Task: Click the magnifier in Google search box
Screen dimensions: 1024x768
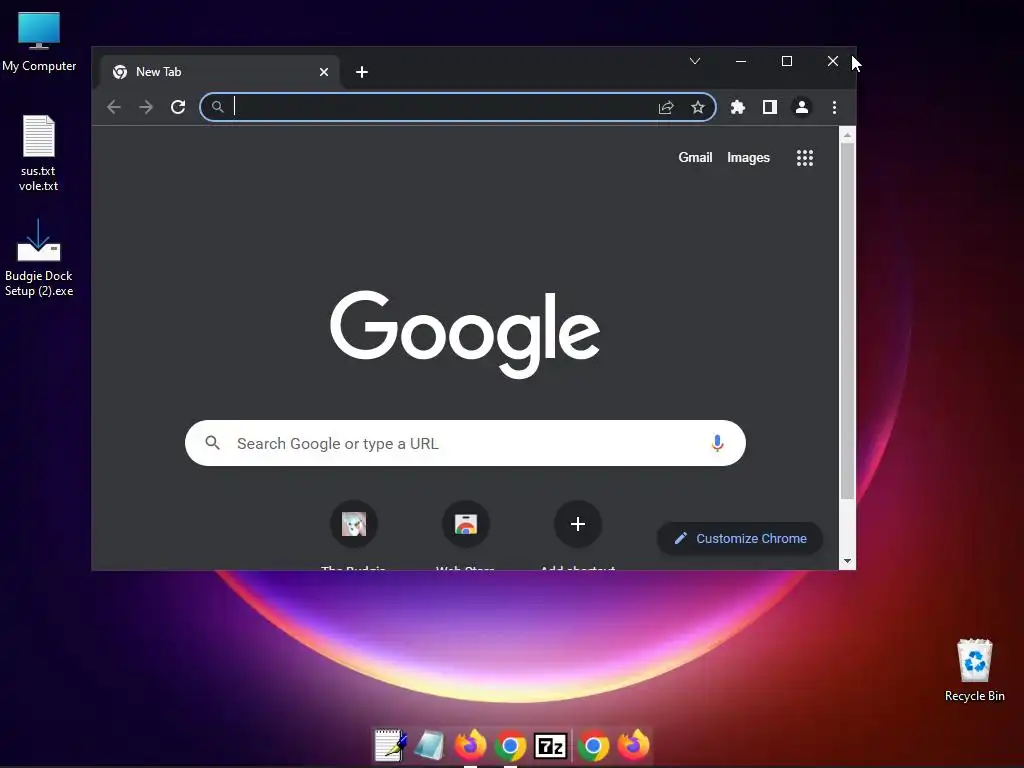Action: click(212, 443)
